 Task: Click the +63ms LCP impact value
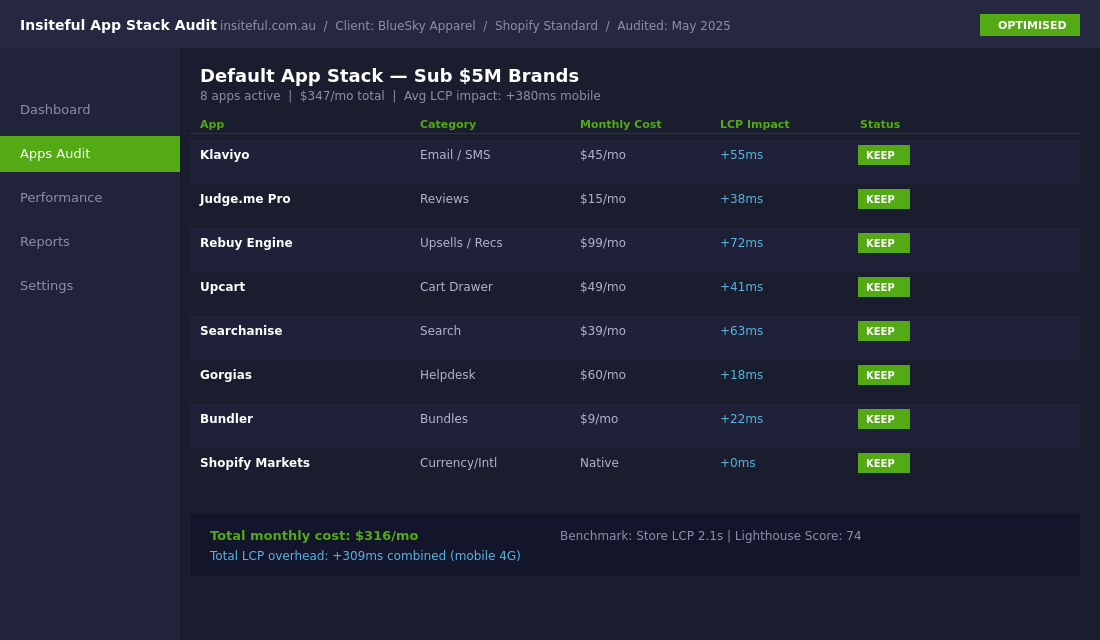click(742, 331)
